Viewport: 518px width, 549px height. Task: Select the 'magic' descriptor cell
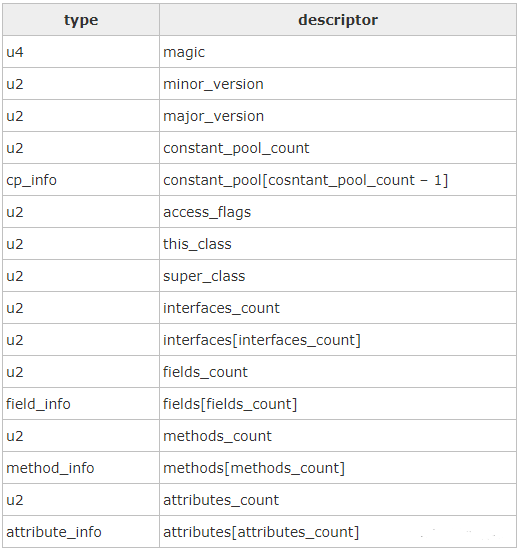point(338,52)
